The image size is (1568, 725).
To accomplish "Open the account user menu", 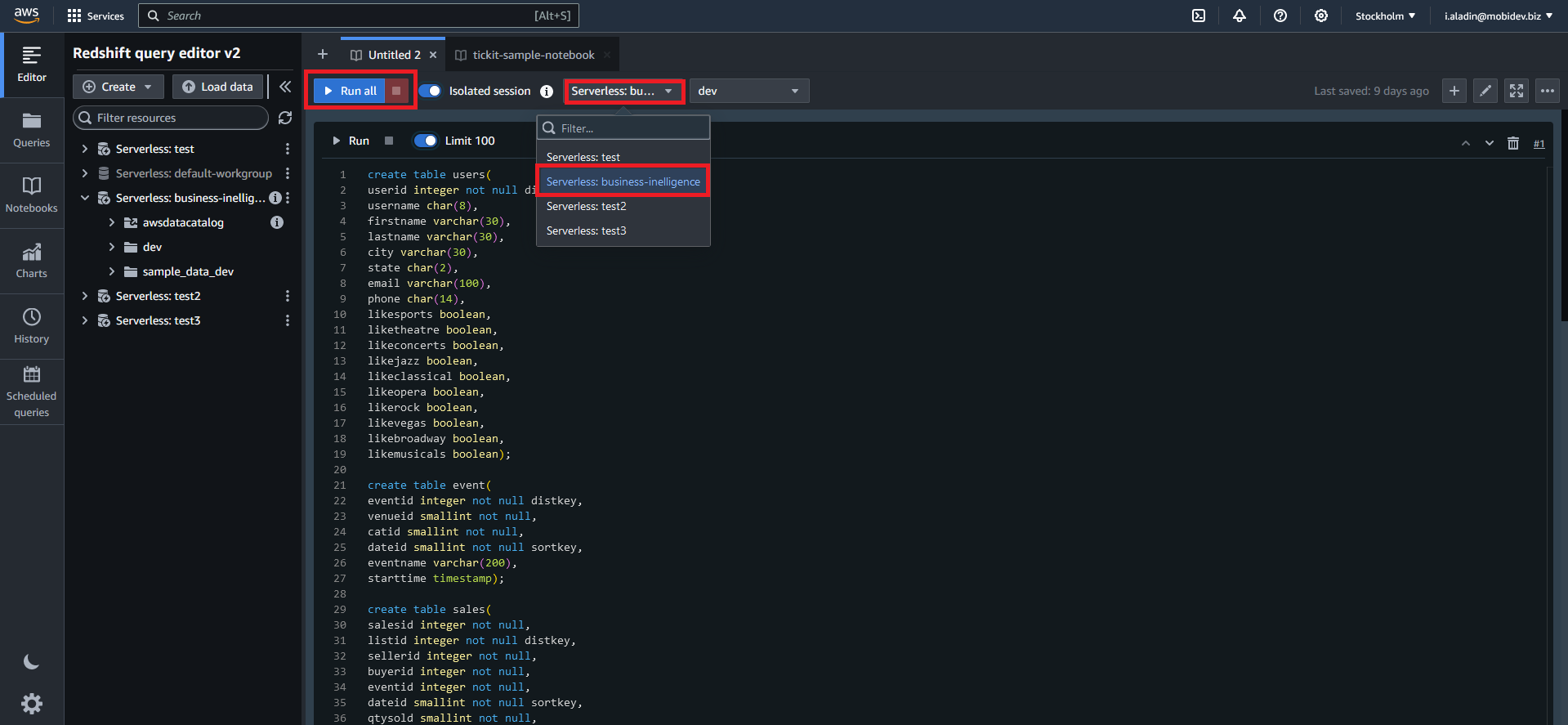I will coord(1498,16).
